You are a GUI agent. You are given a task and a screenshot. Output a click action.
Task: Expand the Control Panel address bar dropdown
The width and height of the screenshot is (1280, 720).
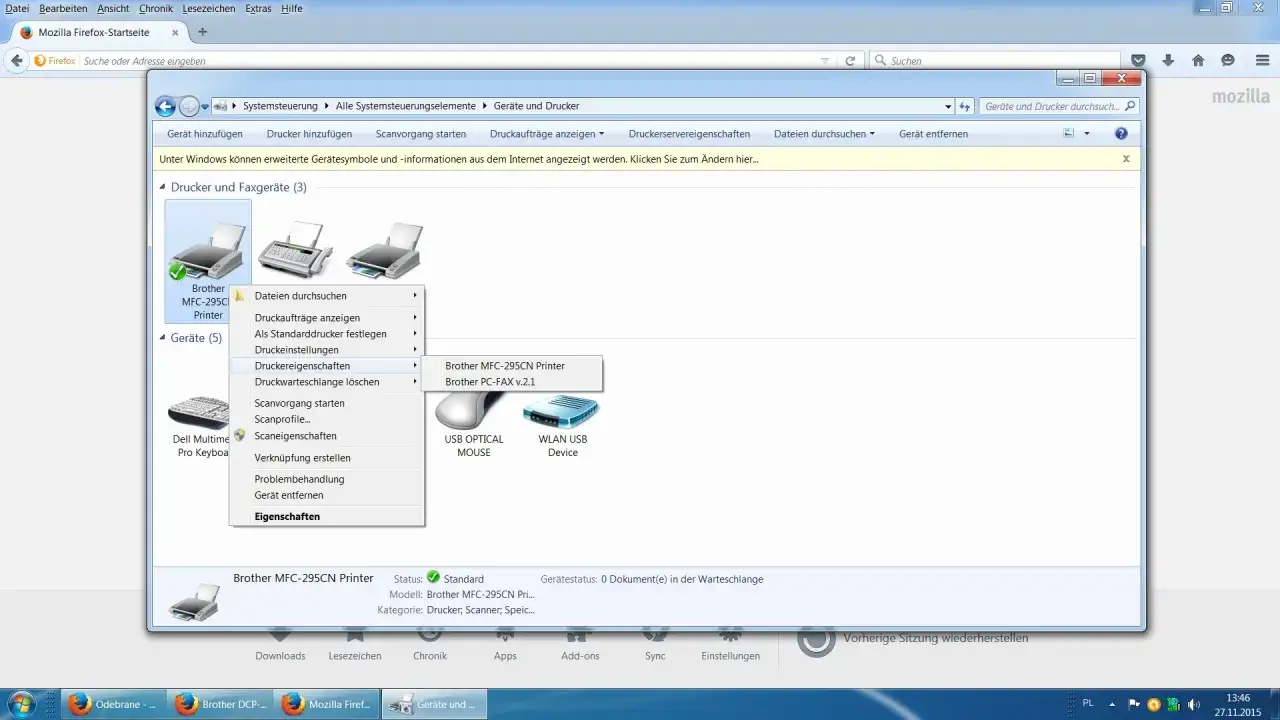pos(948,106)
